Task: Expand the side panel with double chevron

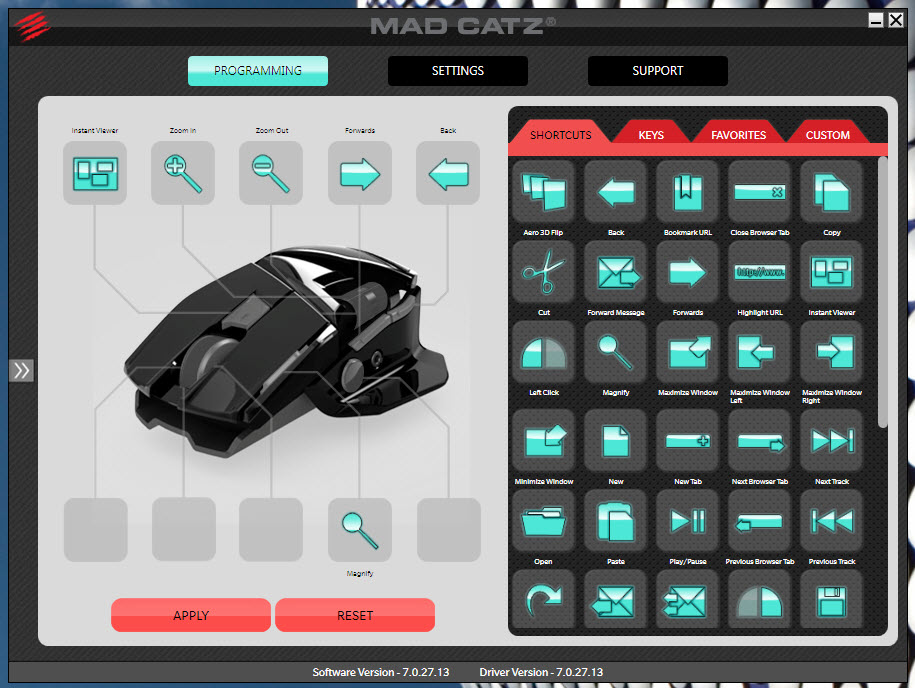Action: point(21,371)
